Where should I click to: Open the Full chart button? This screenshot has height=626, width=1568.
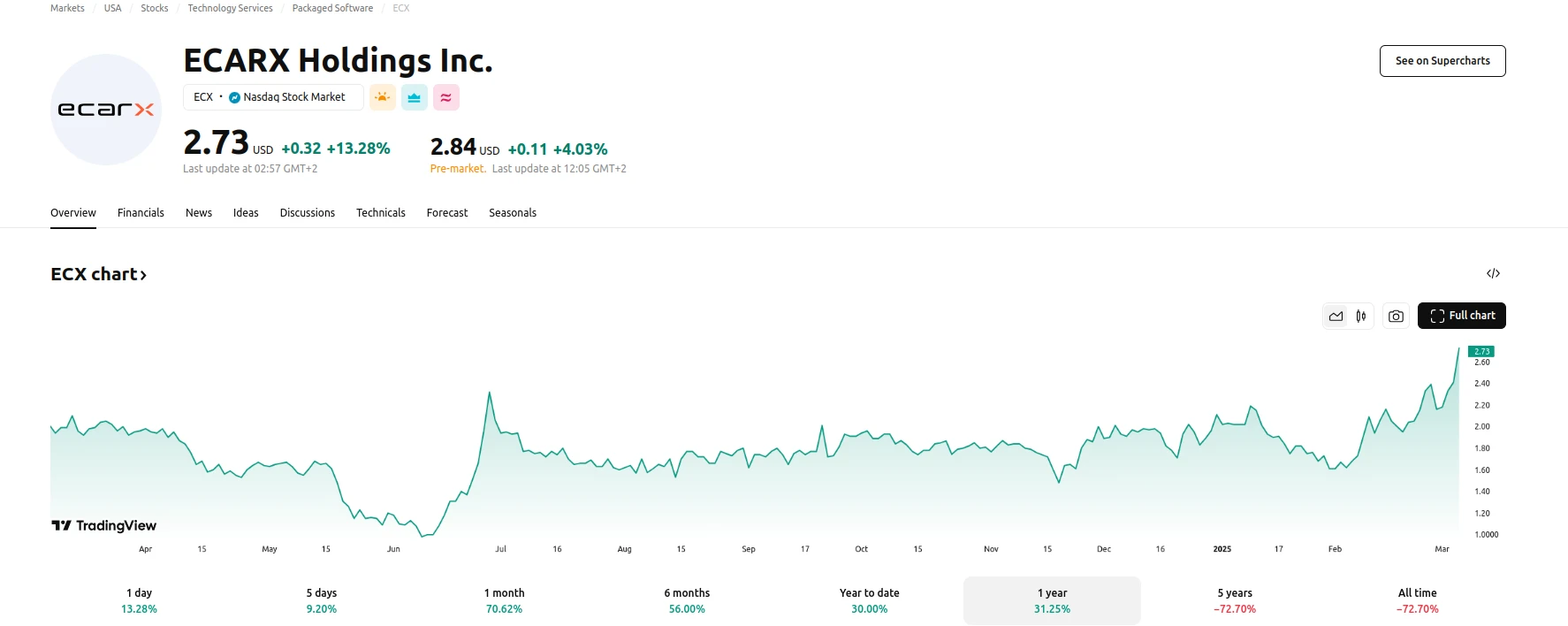coord(1461,316)
